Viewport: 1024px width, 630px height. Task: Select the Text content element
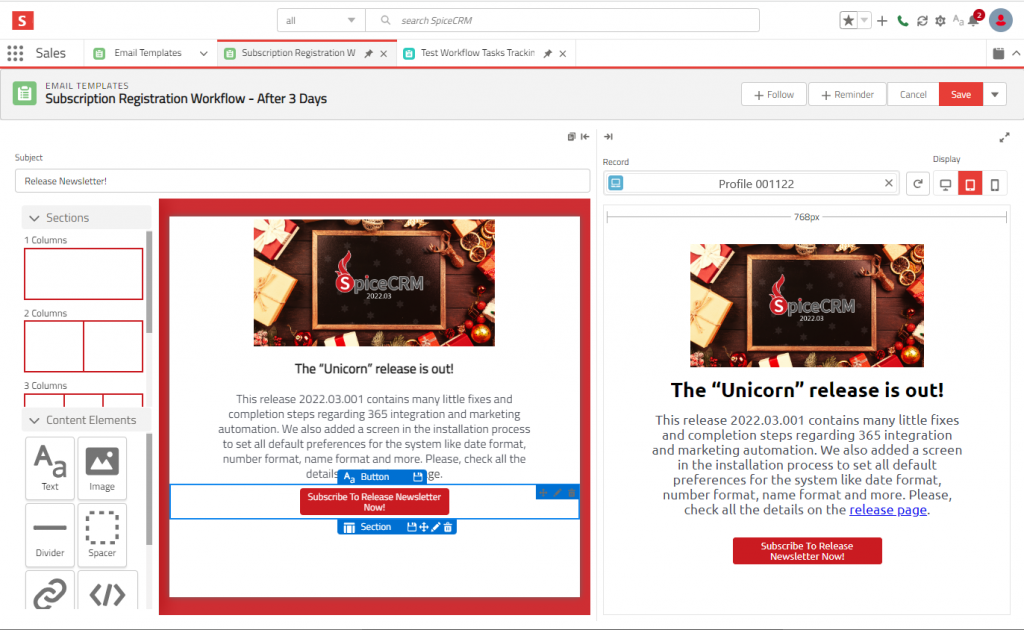coord(50,467)
